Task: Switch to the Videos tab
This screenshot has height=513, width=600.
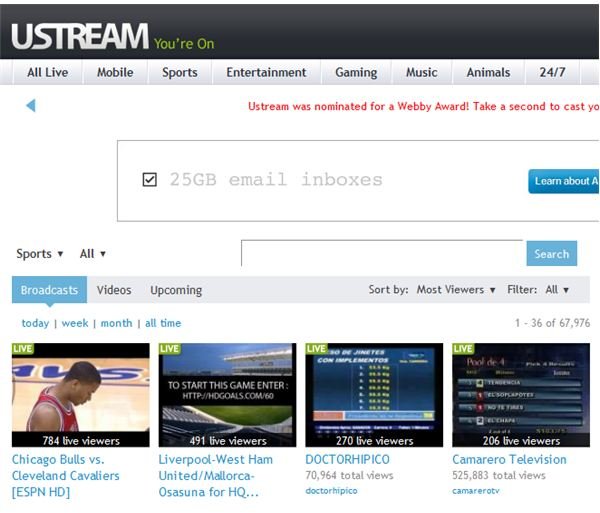Action: pyautogui.click(x=114, y=290)
